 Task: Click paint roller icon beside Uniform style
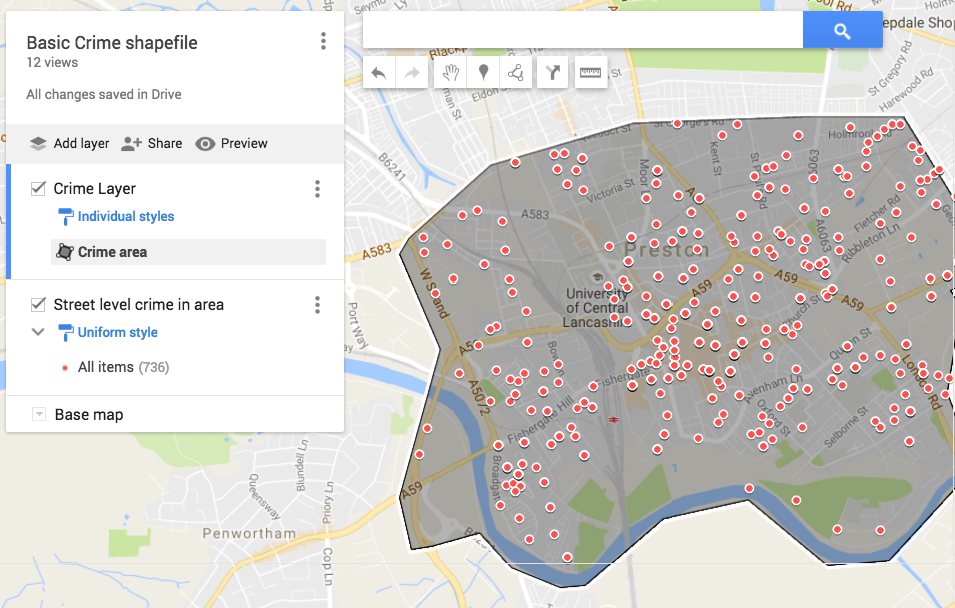[x=65, y=333]
